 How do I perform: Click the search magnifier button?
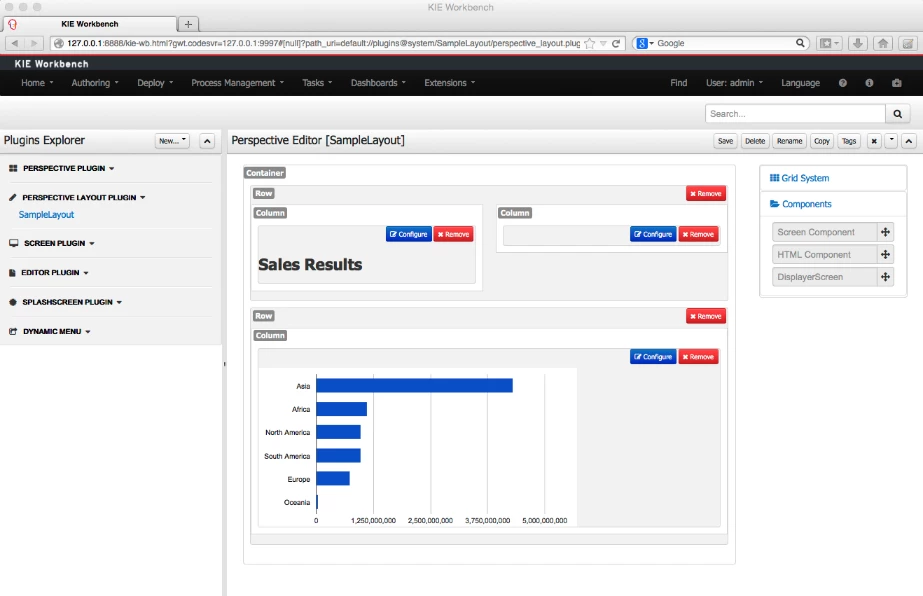pyautogui.click(x=898, y=114)
